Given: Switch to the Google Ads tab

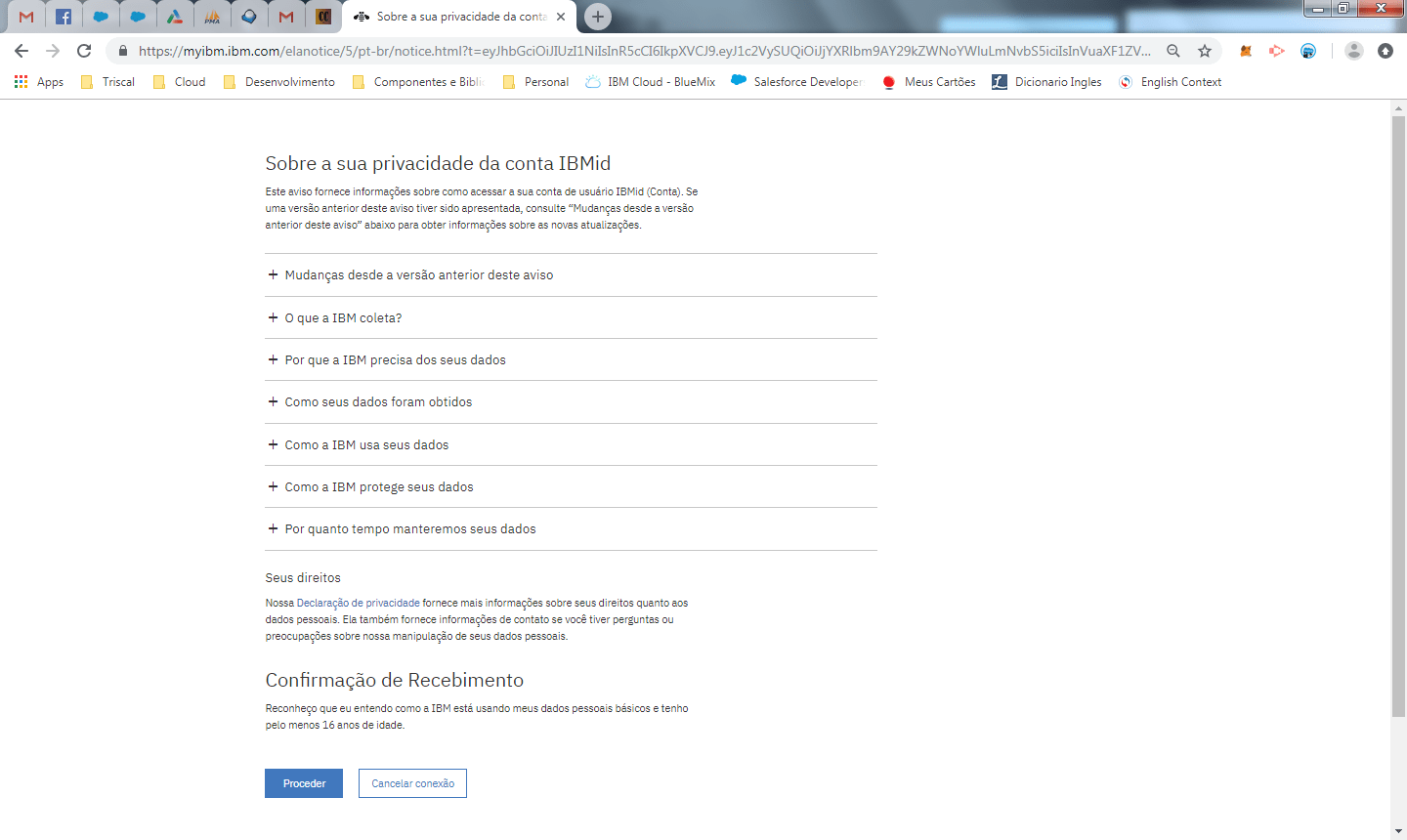Looking at the screenshot, I should click(175, 17).
